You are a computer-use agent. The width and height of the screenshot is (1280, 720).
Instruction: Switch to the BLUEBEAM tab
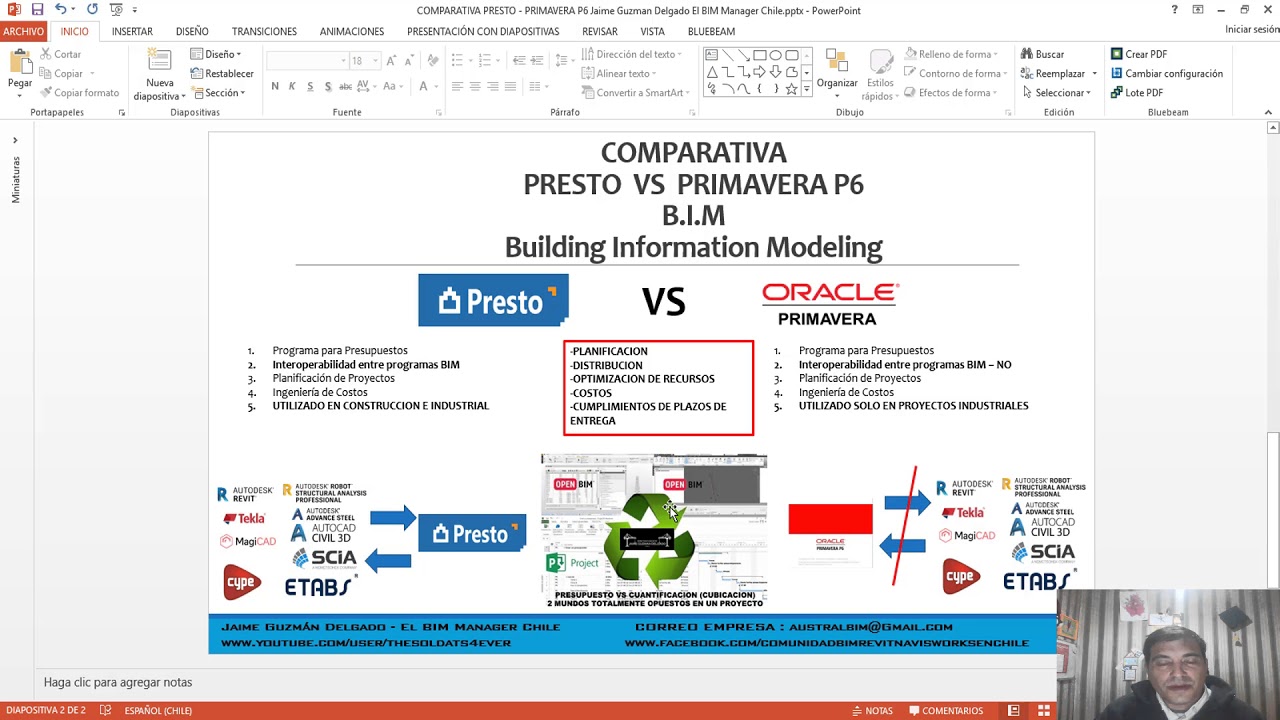pyautogui.click(x=711, y=31)
